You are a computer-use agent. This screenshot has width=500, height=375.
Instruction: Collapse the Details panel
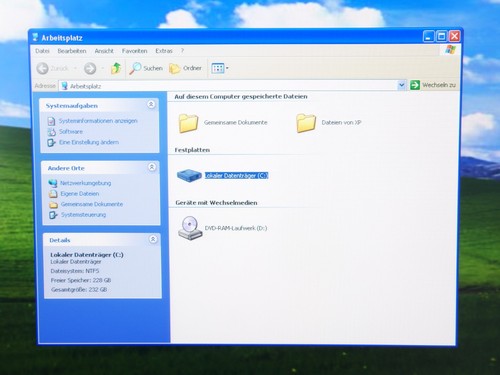click(153, 239)
